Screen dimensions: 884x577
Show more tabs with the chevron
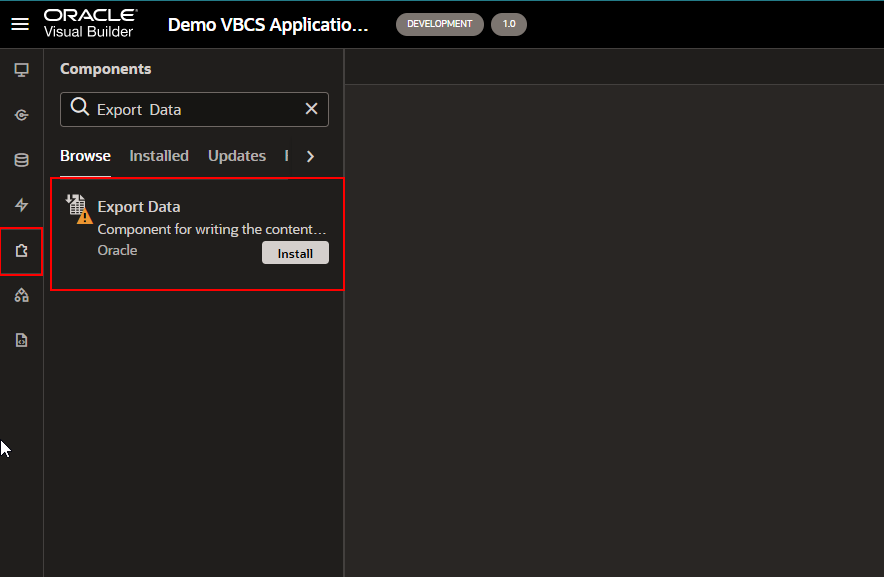[x=310, y=156]
